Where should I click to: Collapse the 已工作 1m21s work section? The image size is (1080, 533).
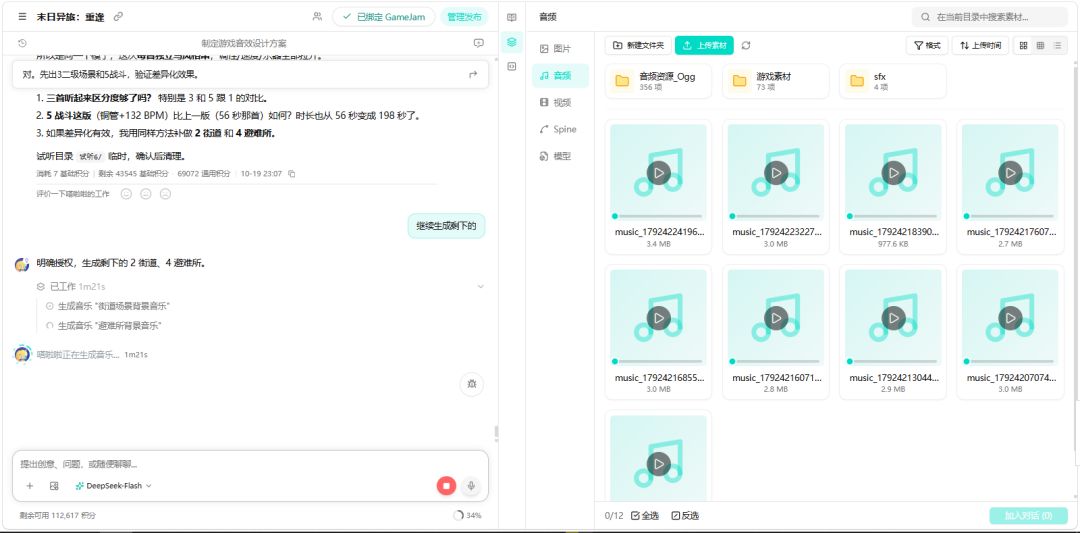tap(481, 286)
